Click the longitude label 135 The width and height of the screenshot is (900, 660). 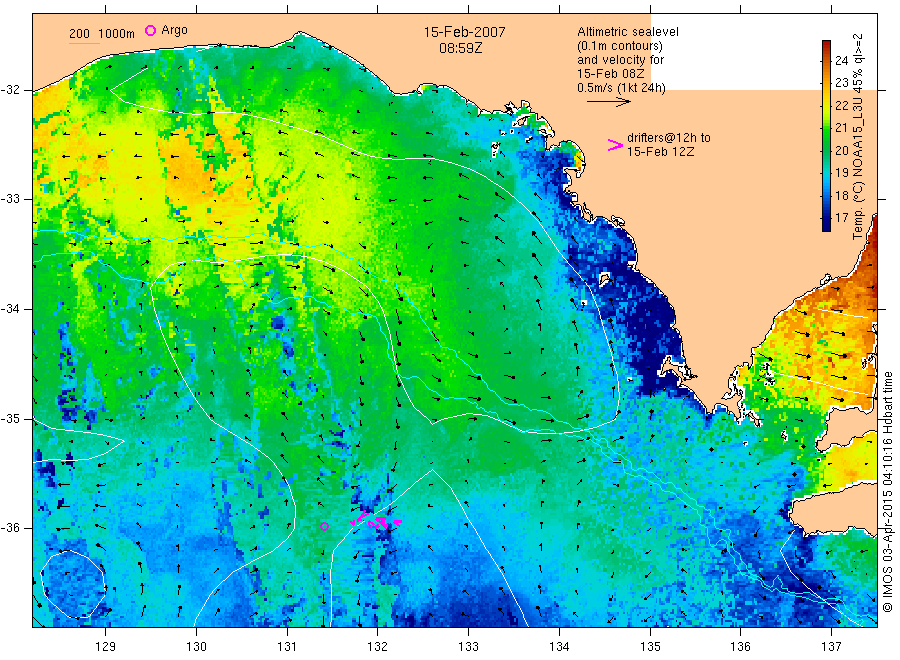(650, 647)
